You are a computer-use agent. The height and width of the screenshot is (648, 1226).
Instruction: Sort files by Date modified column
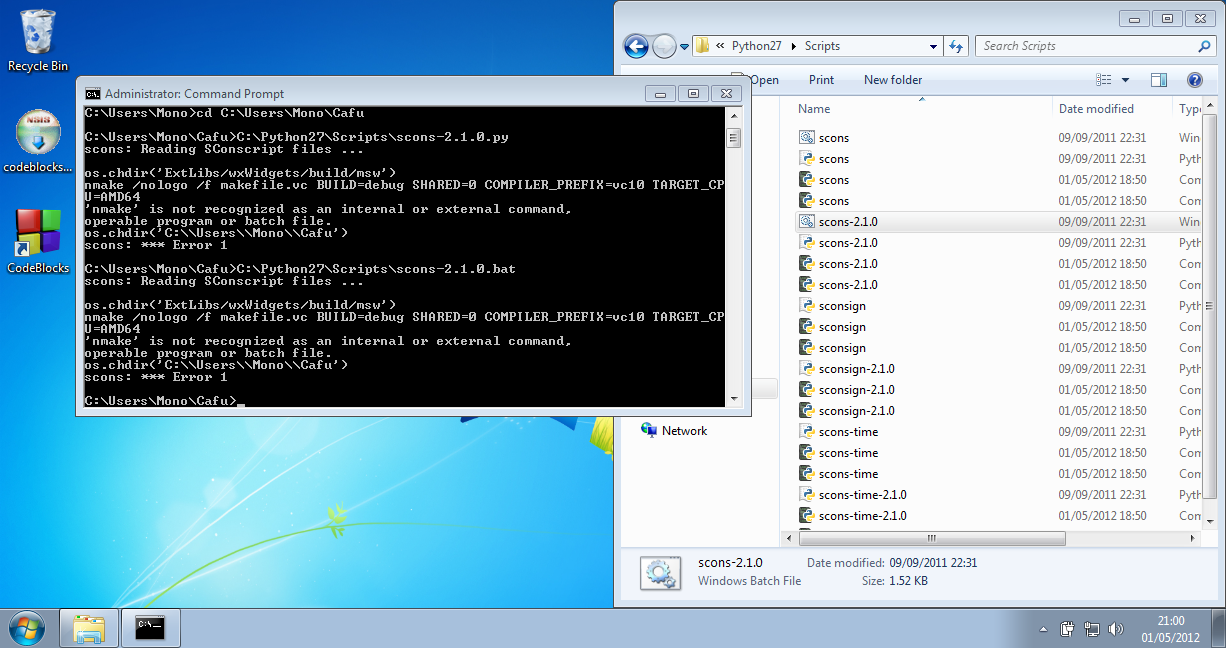pyautogui.click(x=1096, y=109)
